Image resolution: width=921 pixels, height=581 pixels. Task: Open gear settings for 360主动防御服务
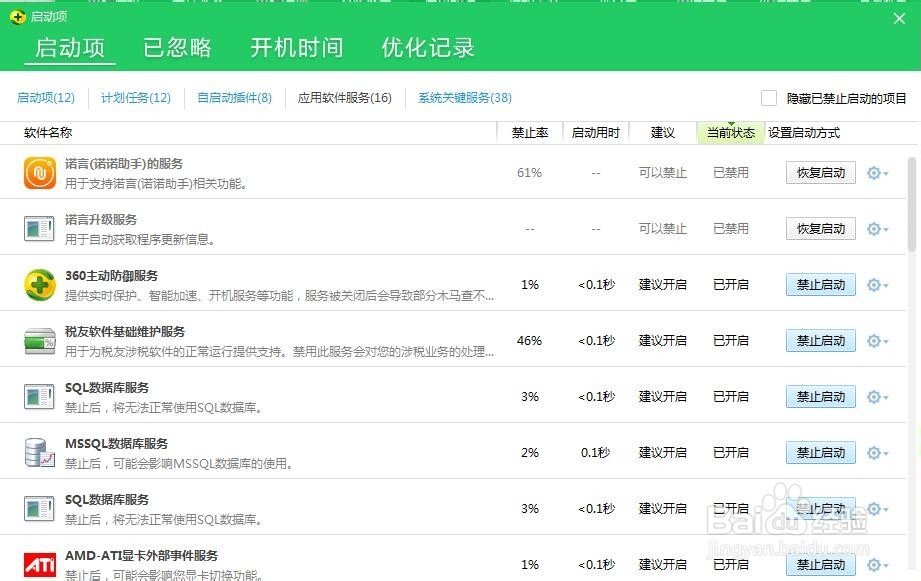coord(877,285)
